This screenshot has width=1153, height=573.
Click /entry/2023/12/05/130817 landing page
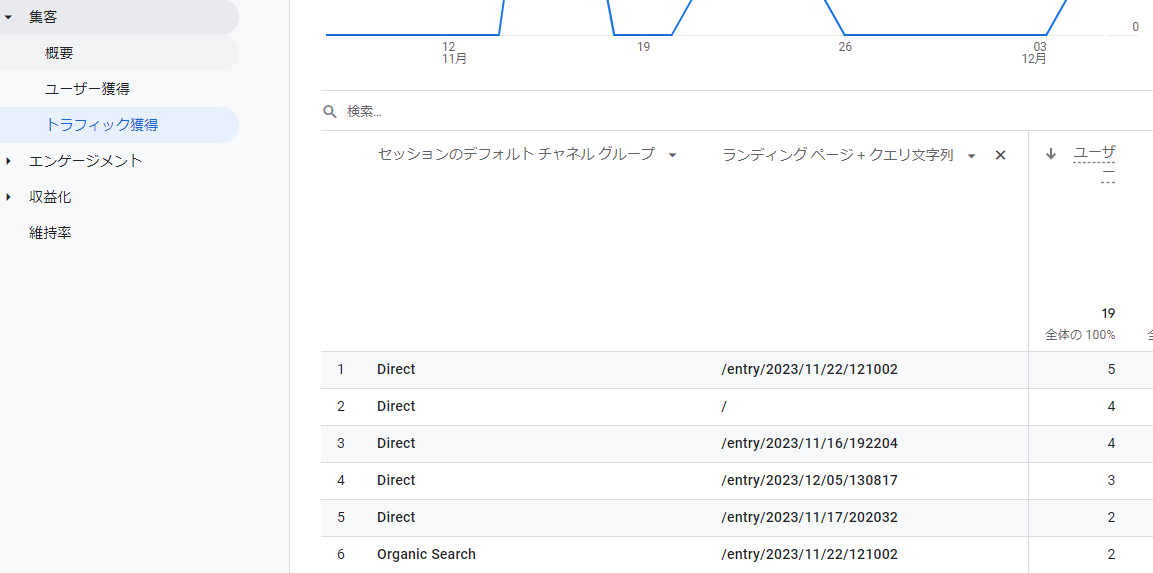tap(810, 480)
